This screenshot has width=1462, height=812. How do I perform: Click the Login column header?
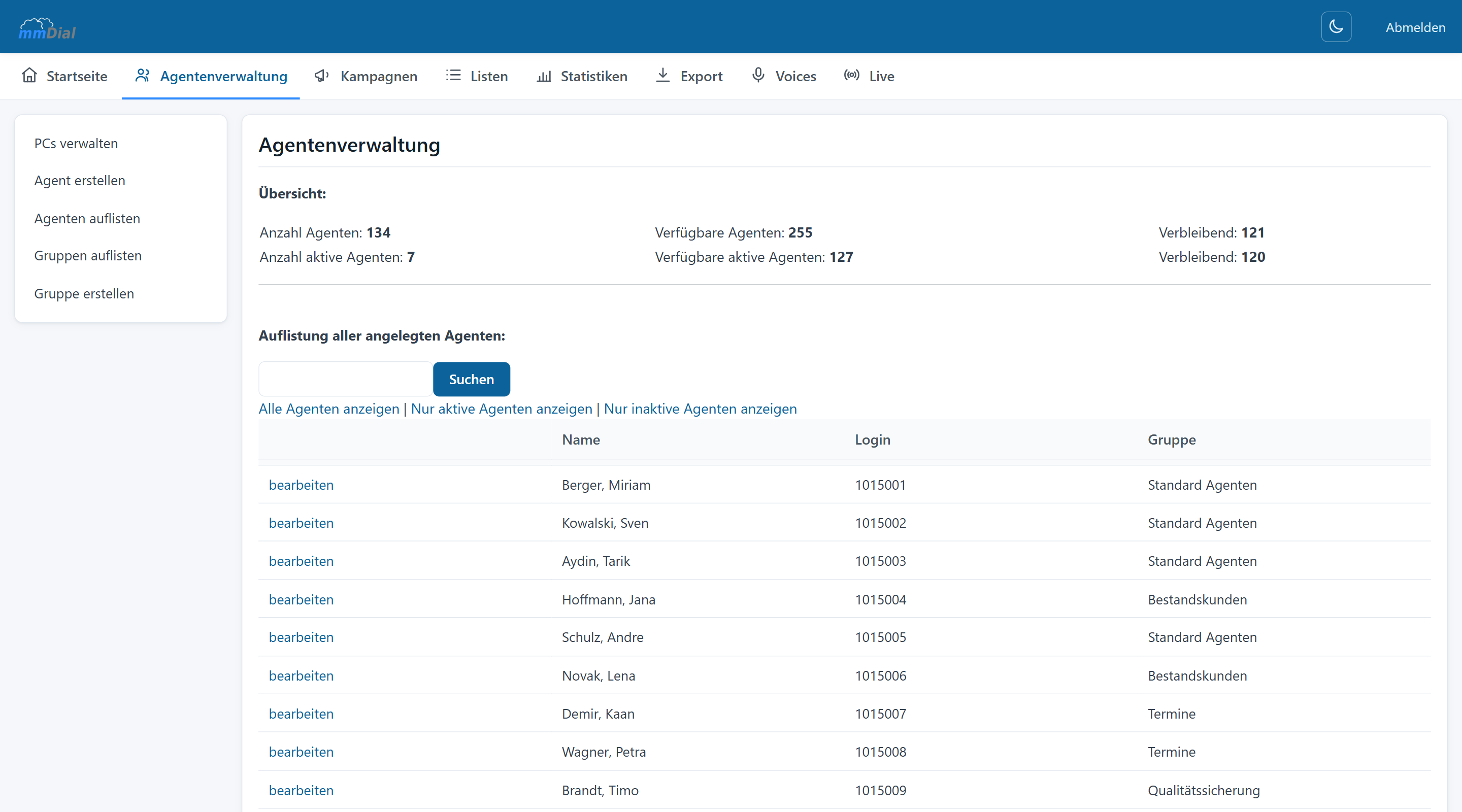click(x=872, y=440)
